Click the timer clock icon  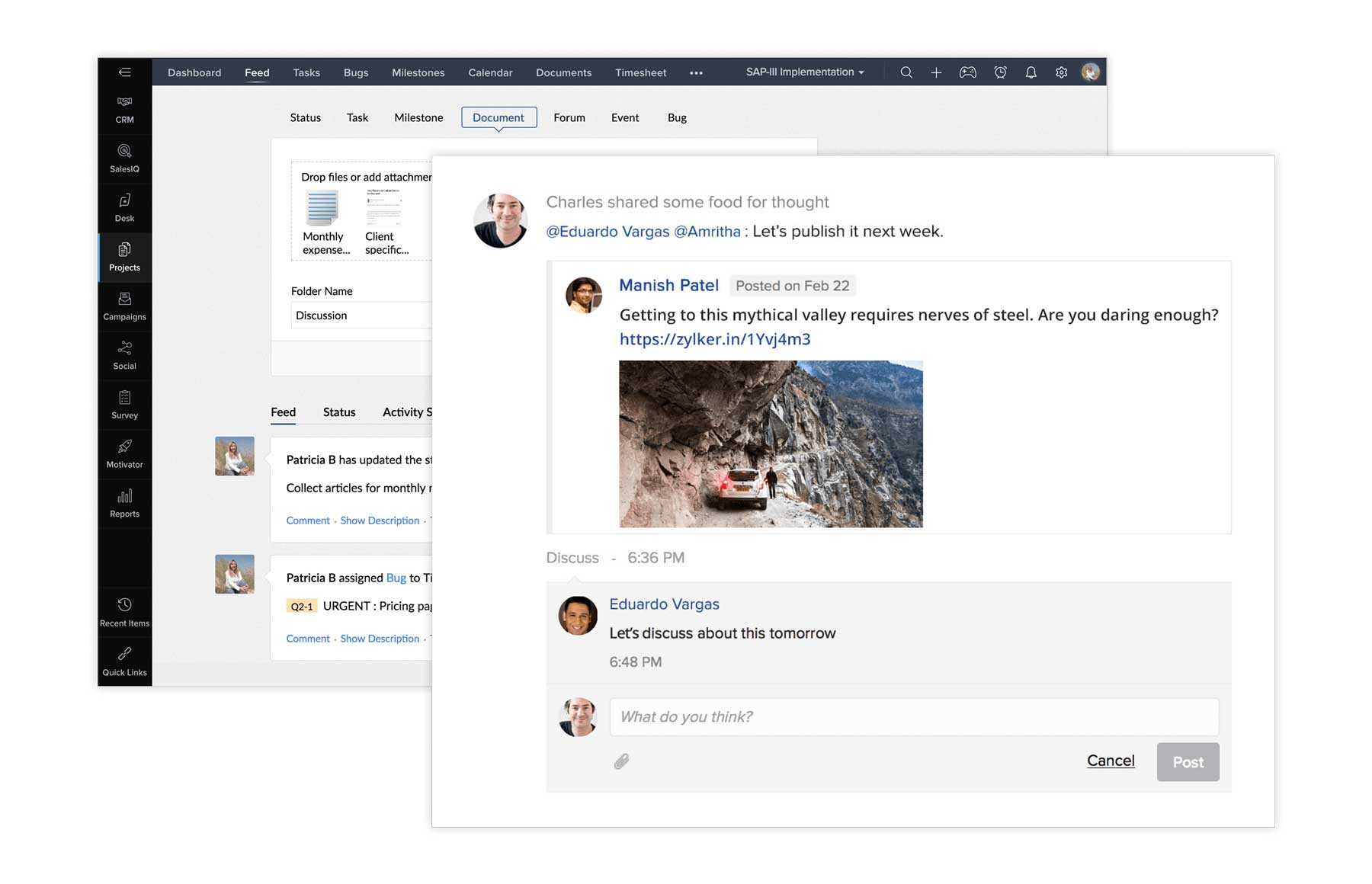coord(1000,72)
